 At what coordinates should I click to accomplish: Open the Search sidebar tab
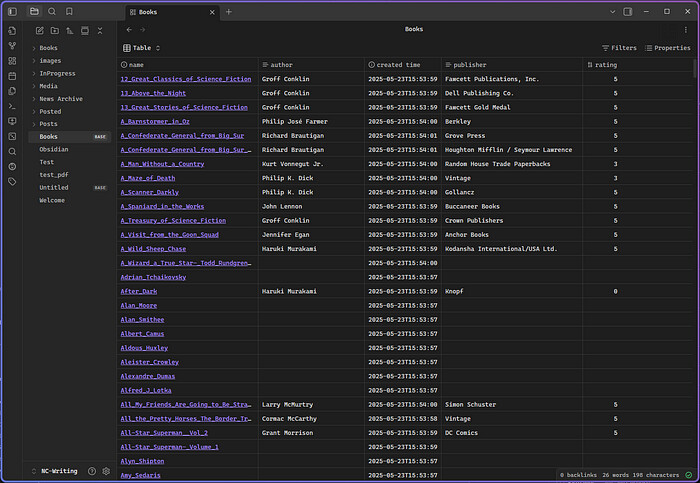click(52, 11)
